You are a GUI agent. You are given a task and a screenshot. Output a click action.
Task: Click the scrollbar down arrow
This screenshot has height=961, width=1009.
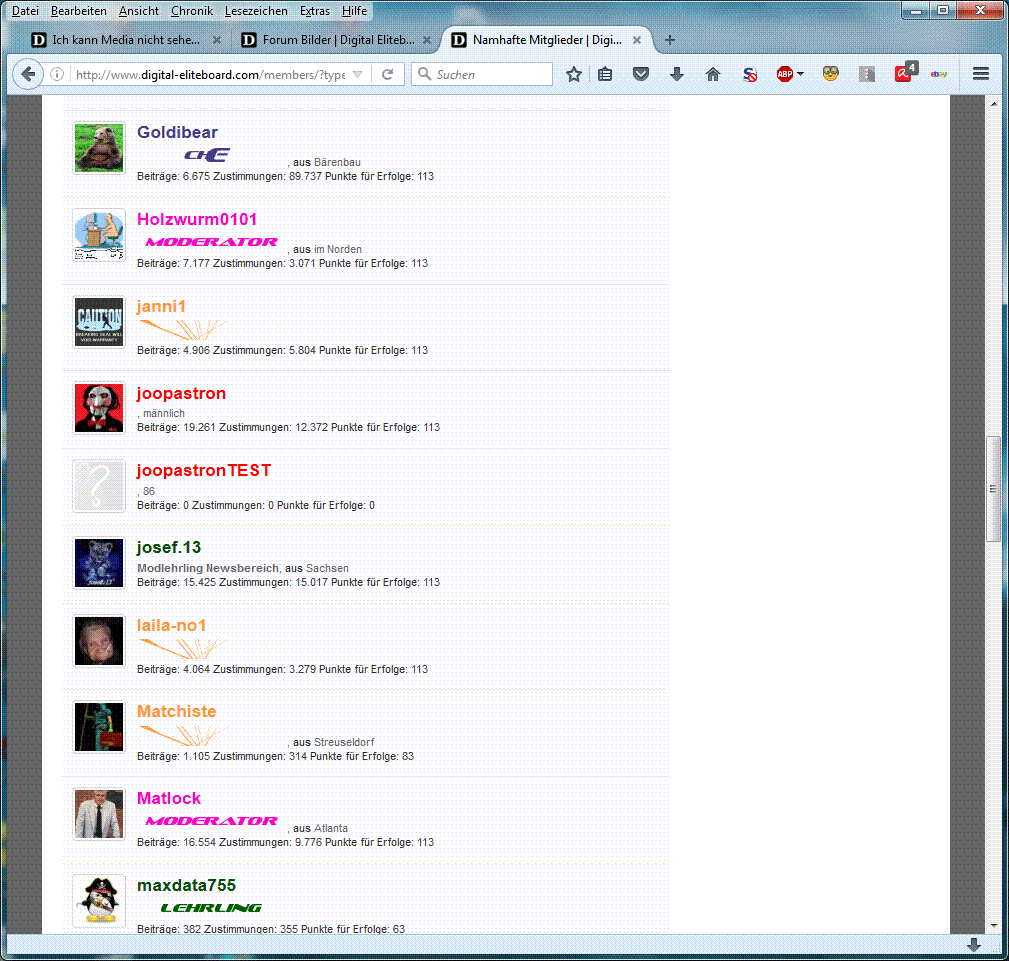tap(994, 926)
